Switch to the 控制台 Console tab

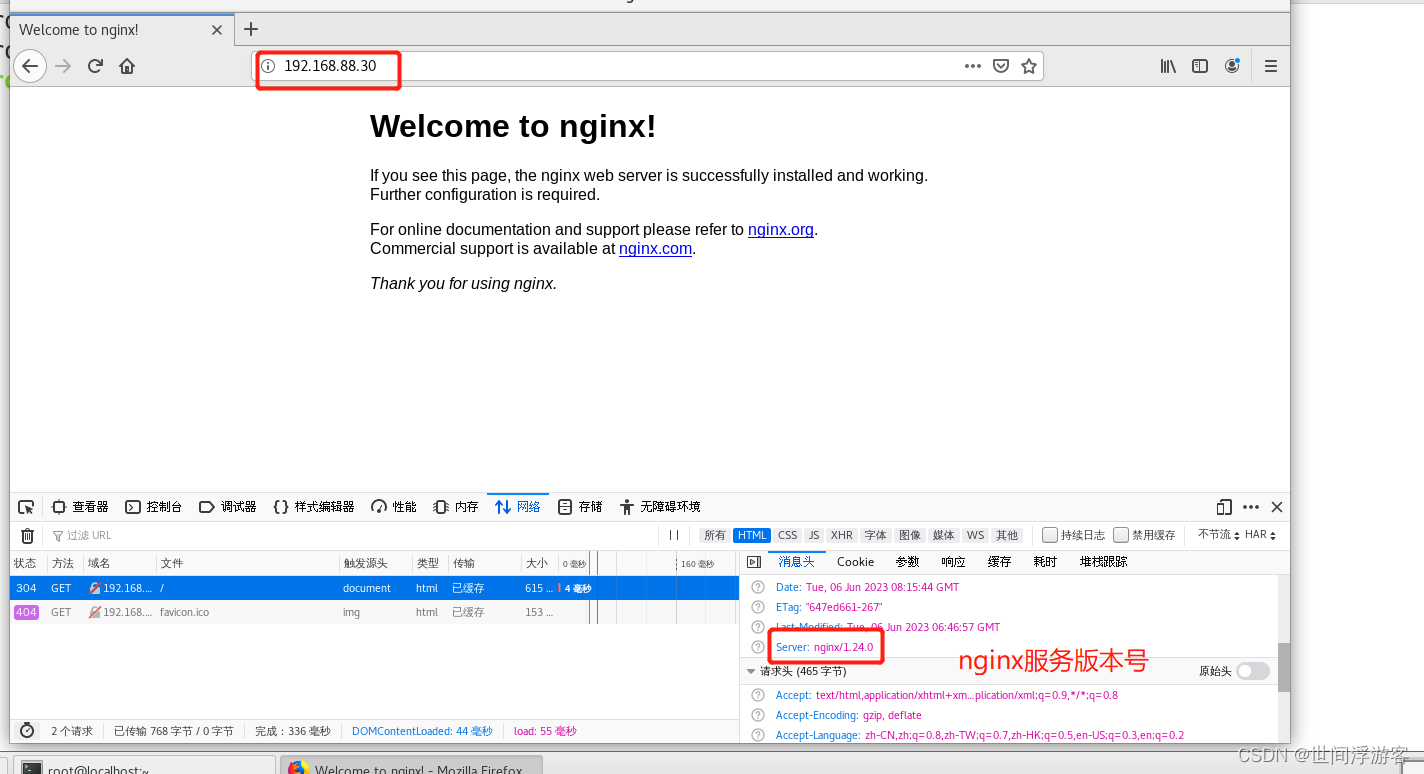tap(154, 507)
